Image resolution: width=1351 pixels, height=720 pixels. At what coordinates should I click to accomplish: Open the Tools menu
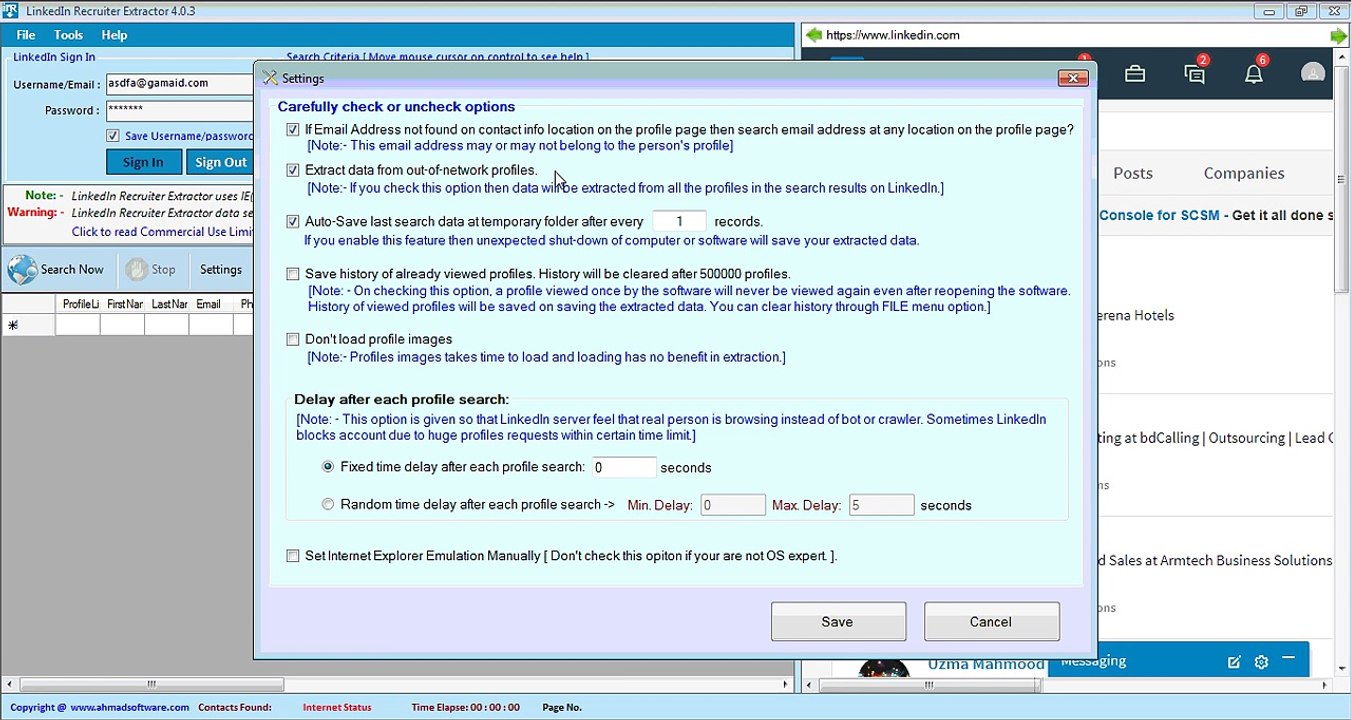pos(68,35)
